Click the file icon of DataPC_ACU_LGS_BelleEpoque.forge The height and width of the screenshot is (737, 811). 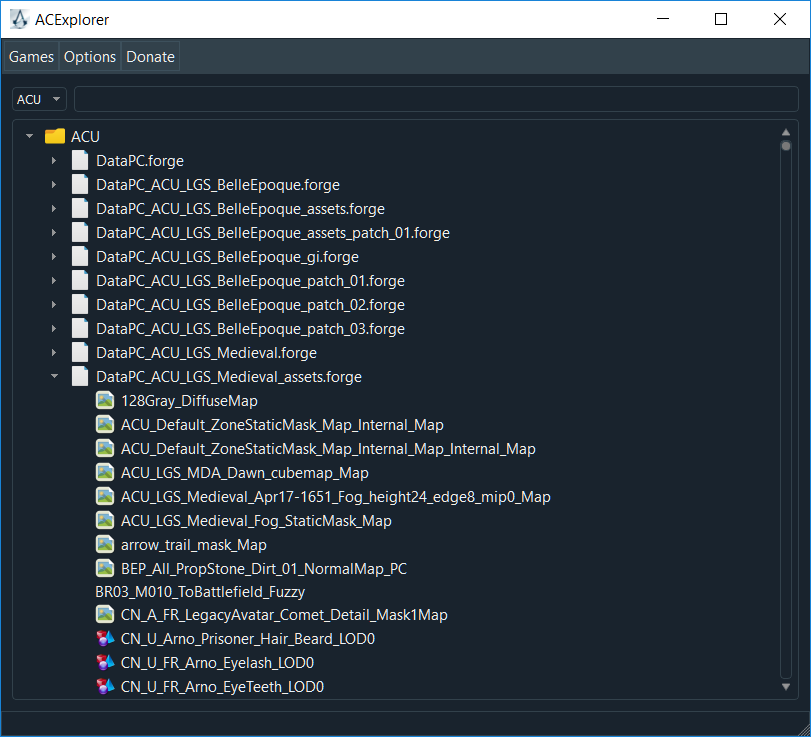[x=80, y=185]
